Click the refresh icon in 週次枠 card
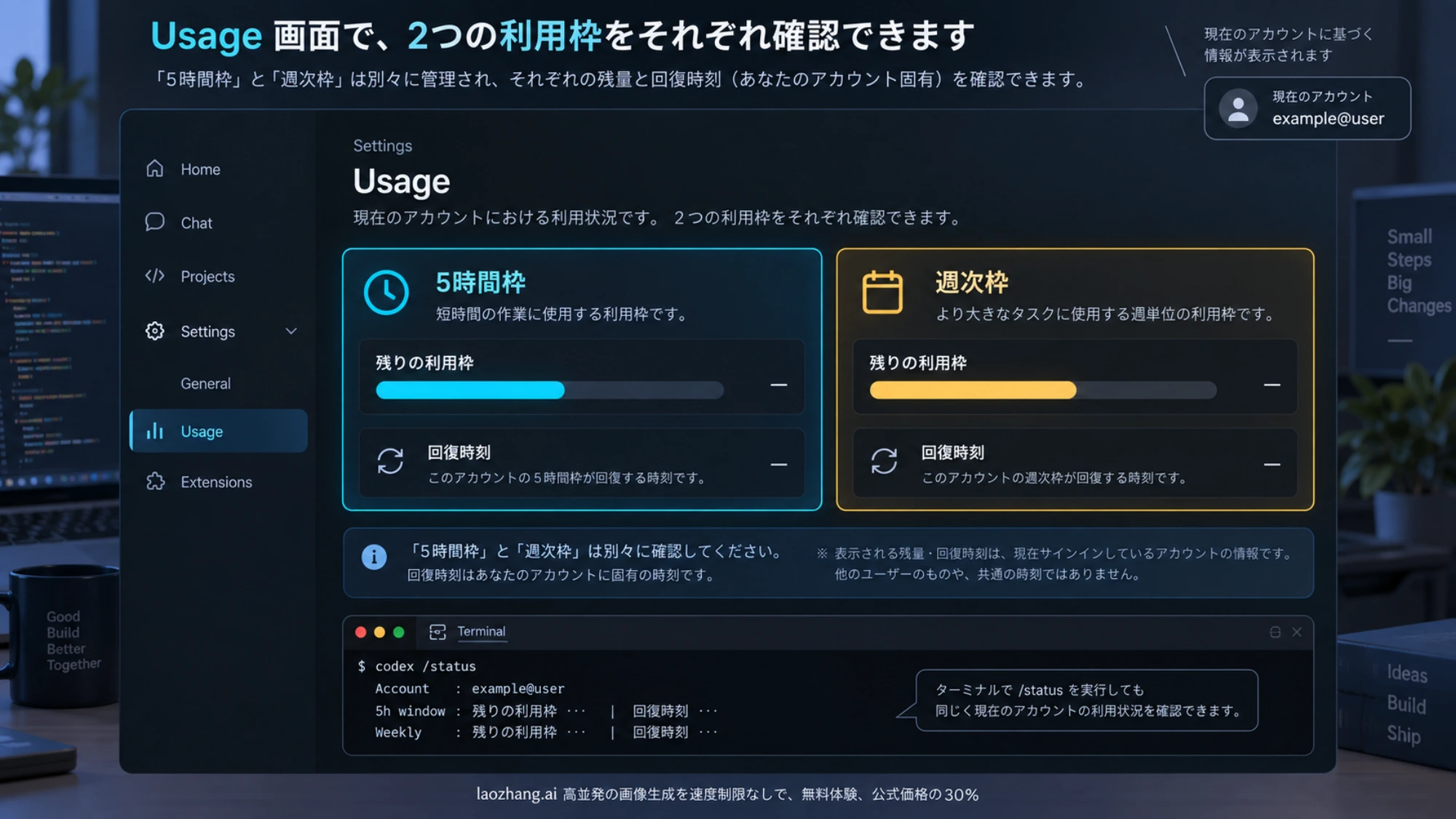Image resolution: width=1456 pixels, height=819 pixels. (884, 461)
